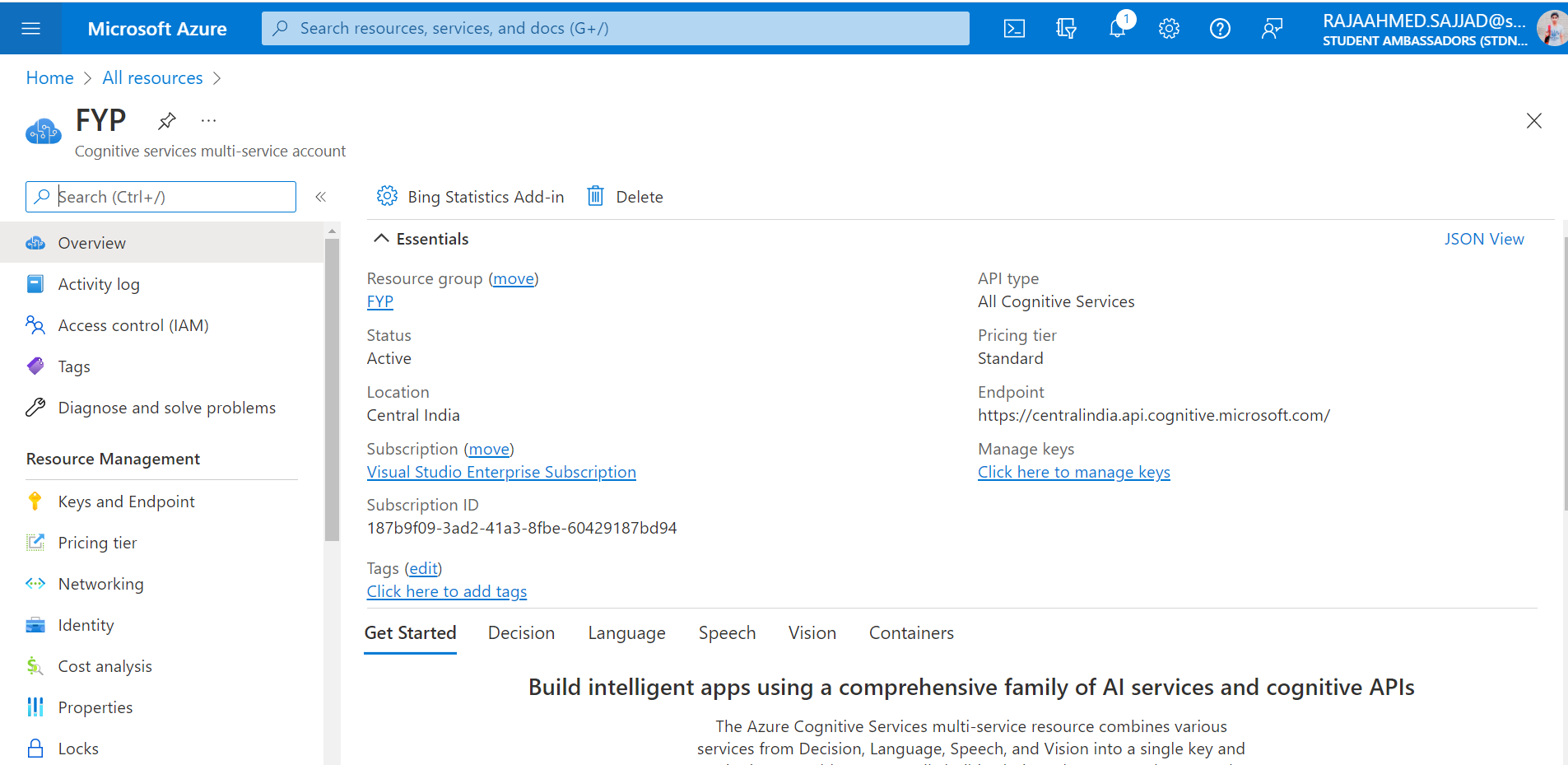The height and width of the screenshot is (765, 1568).
Task: Focus the global search resources box
Action: [x=615, y=29]
